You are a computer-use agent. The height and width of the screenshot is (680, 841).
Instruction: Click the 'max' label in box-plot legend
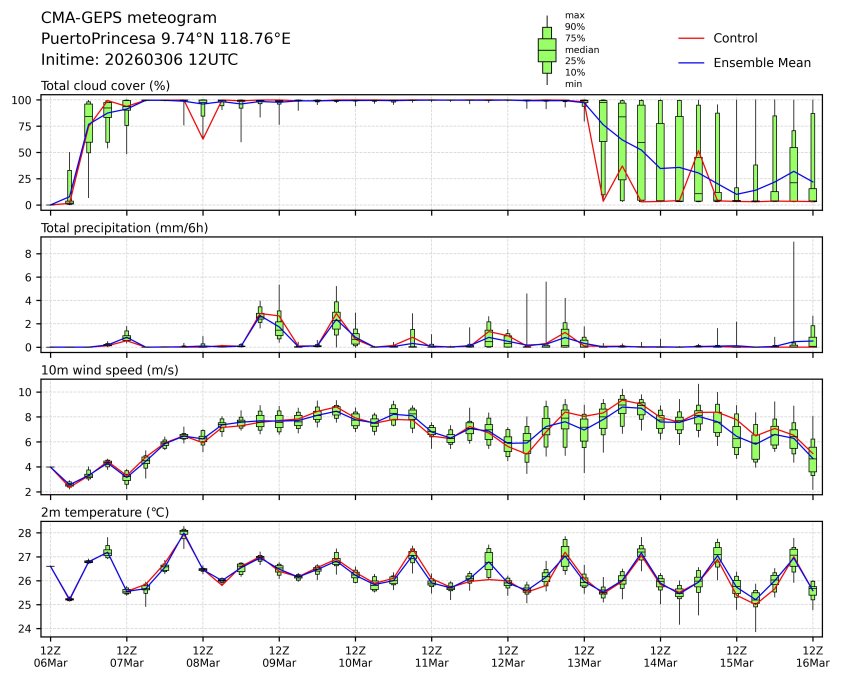click(x=574, y=15)
